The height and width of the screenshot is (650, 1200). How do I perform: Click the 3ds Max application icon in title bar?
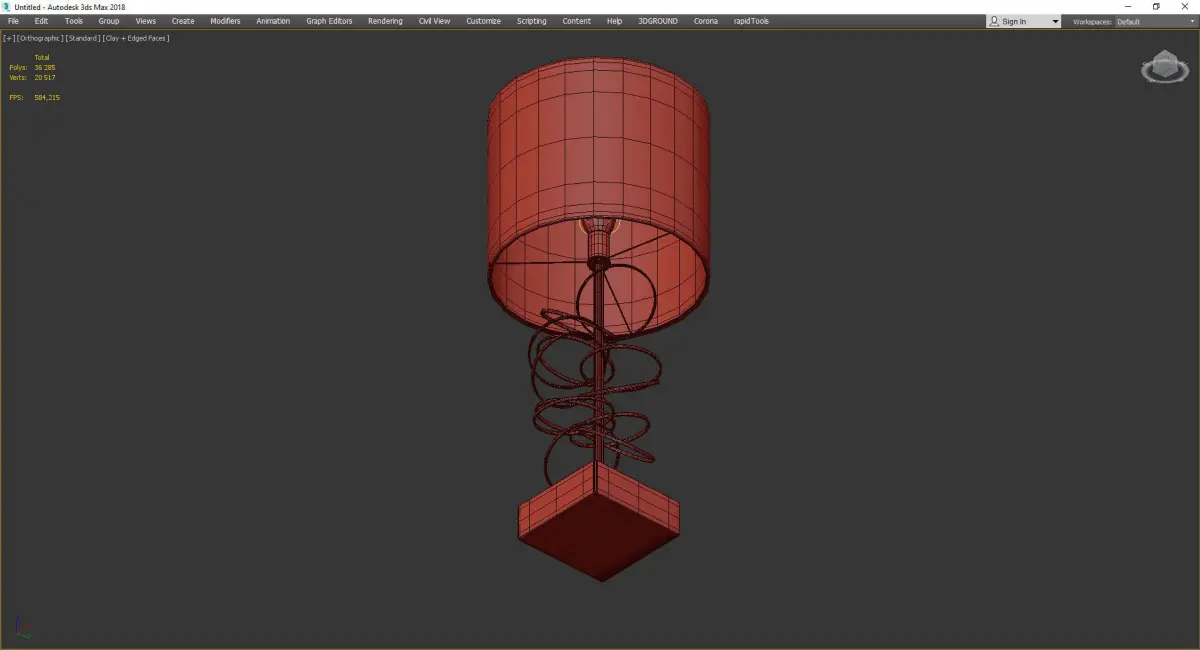pyautogui.click(x=7, y=7)
